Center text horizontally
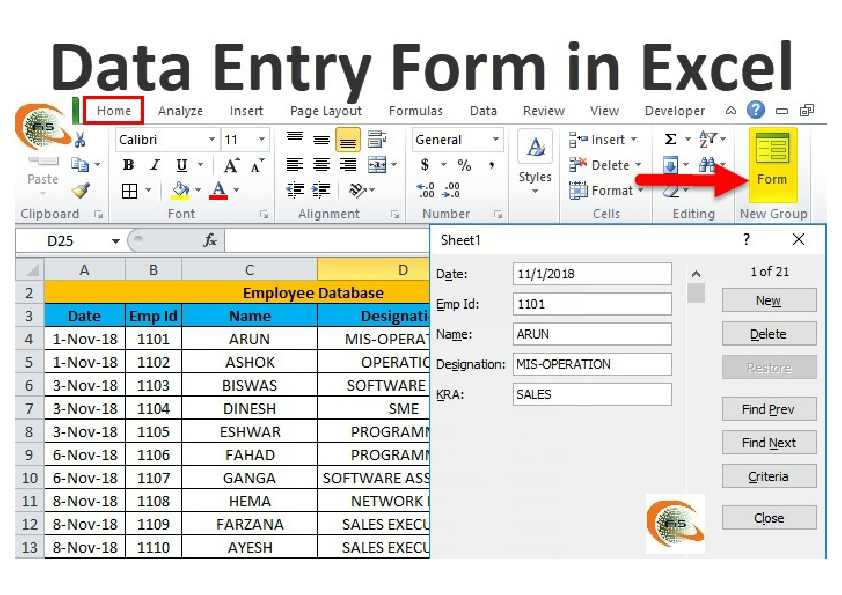Screen dimensions: 842x595 click(321, 165)
